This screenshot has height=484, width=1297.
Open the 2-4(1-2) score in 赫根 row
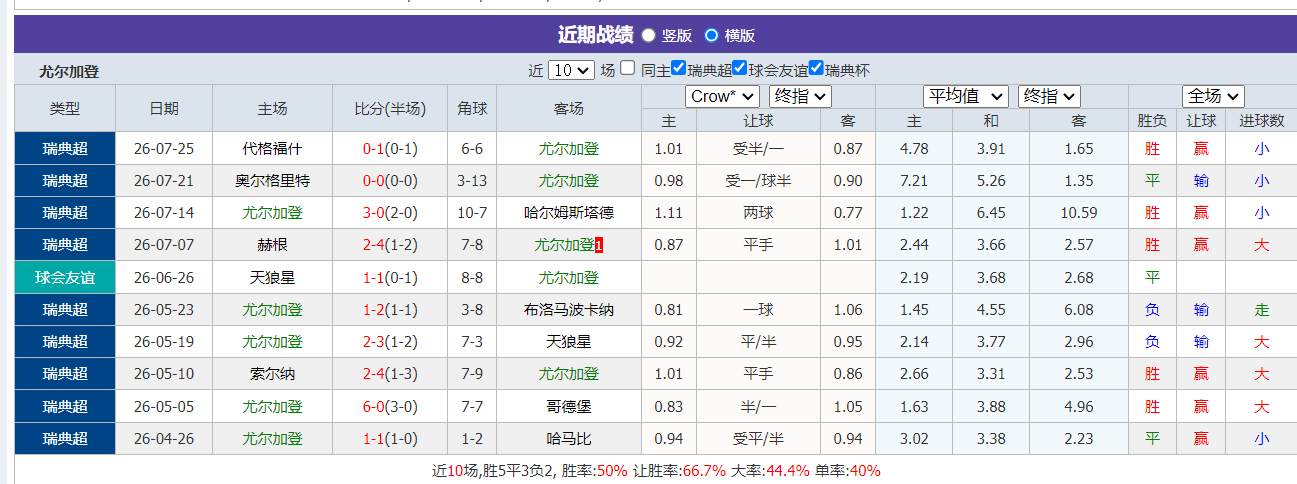click(390, 245)
